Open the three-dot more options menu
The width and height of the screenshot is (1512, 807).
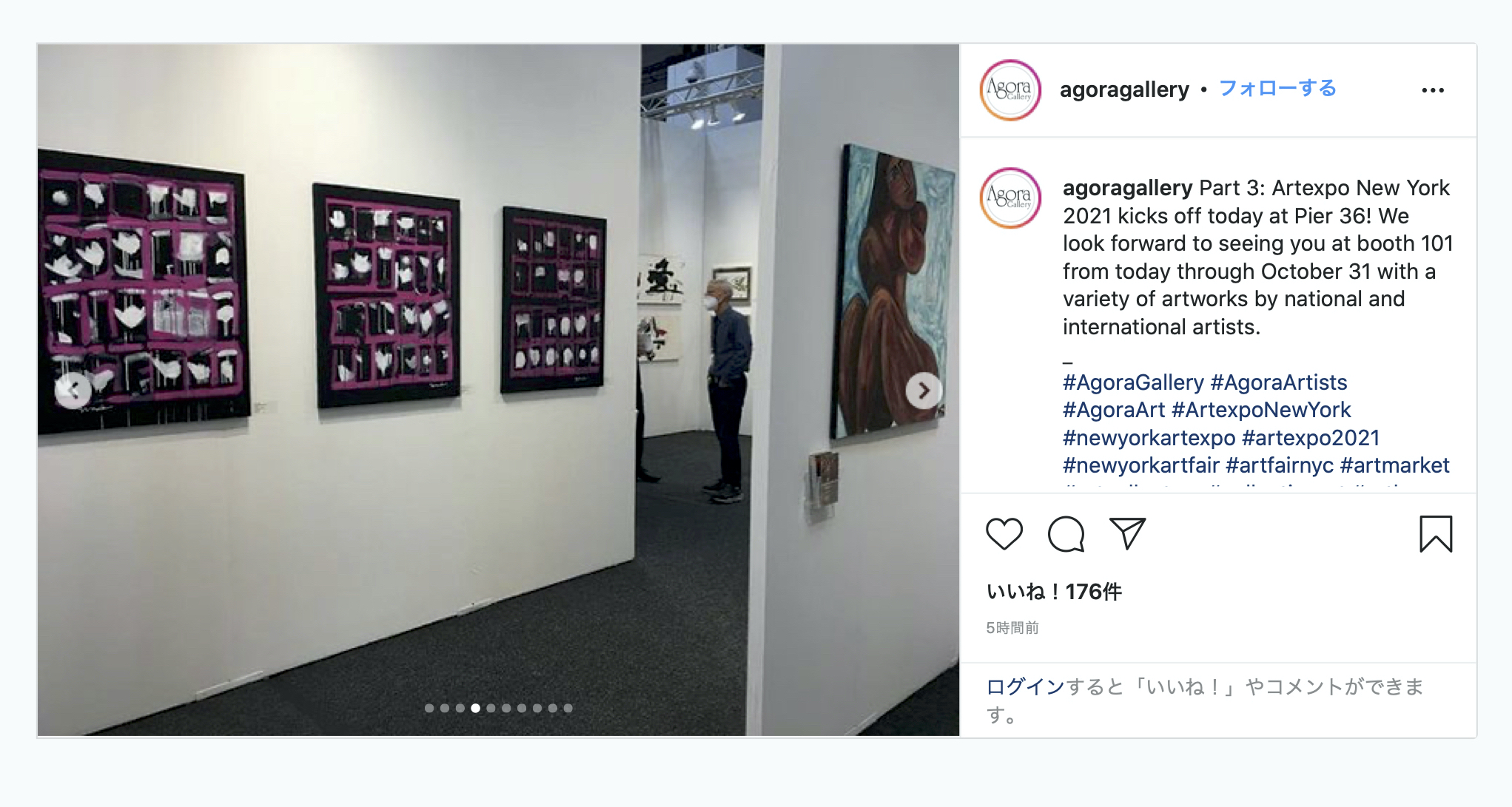coord(1433,90)
